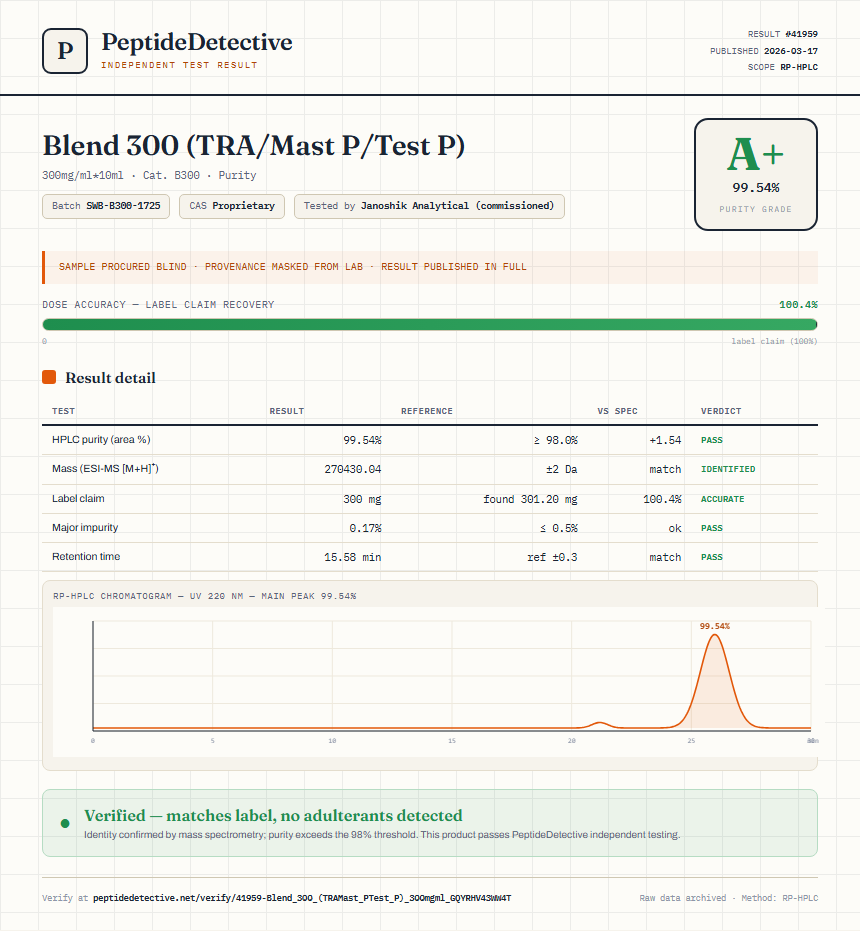Click the 15.58 min retention time value

click(x=353, y=557)
